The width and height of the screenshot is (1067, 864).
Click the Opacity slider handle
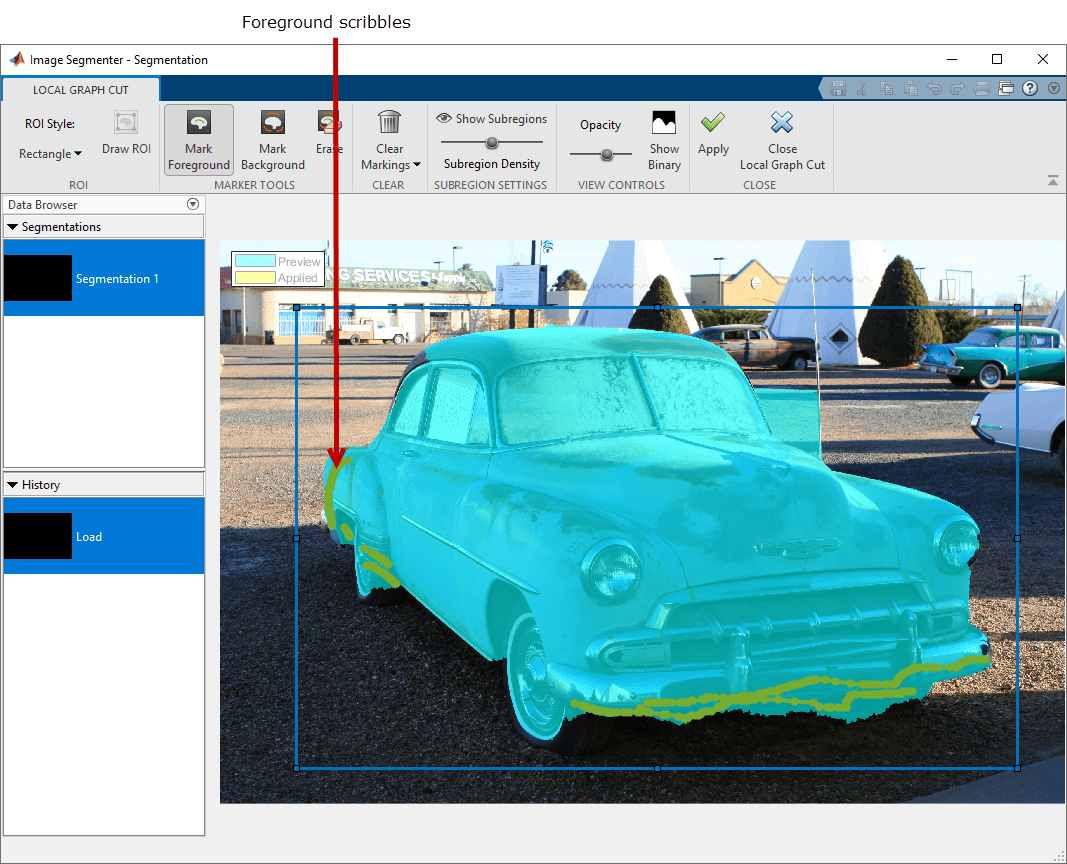click(x=606, y=154)
